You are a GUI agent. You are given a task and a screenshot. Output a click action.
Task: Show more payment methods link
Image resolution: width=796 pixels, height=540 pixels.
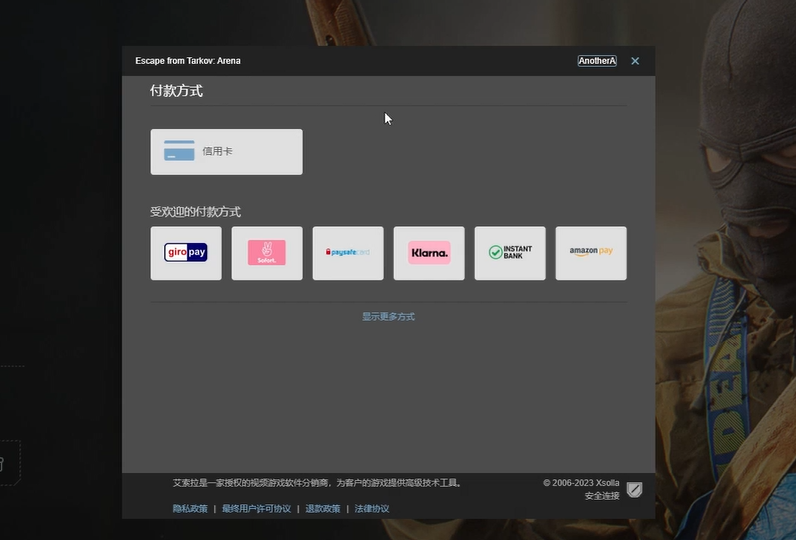[388, 317]
